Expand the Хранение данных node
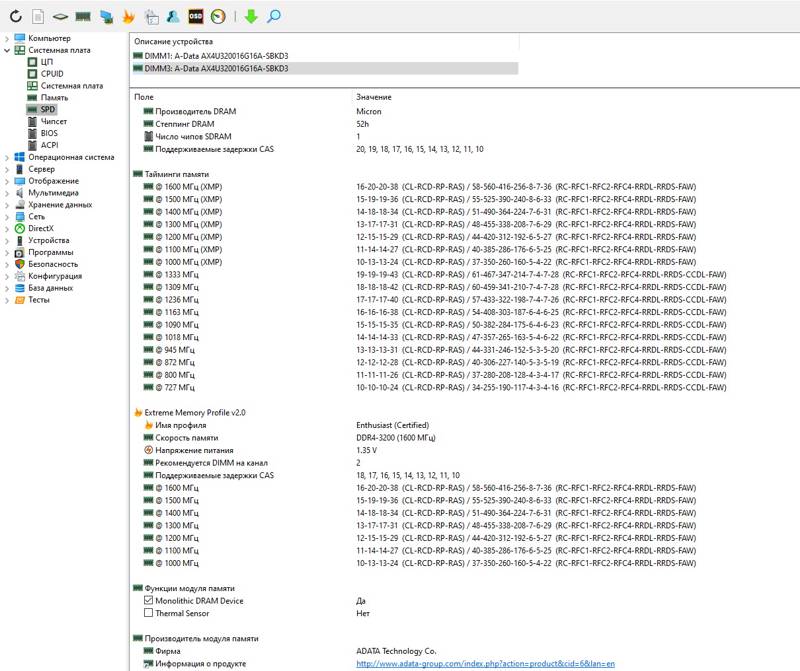The width and height of the screenshot is (800, 671). [x=7, y=205]
